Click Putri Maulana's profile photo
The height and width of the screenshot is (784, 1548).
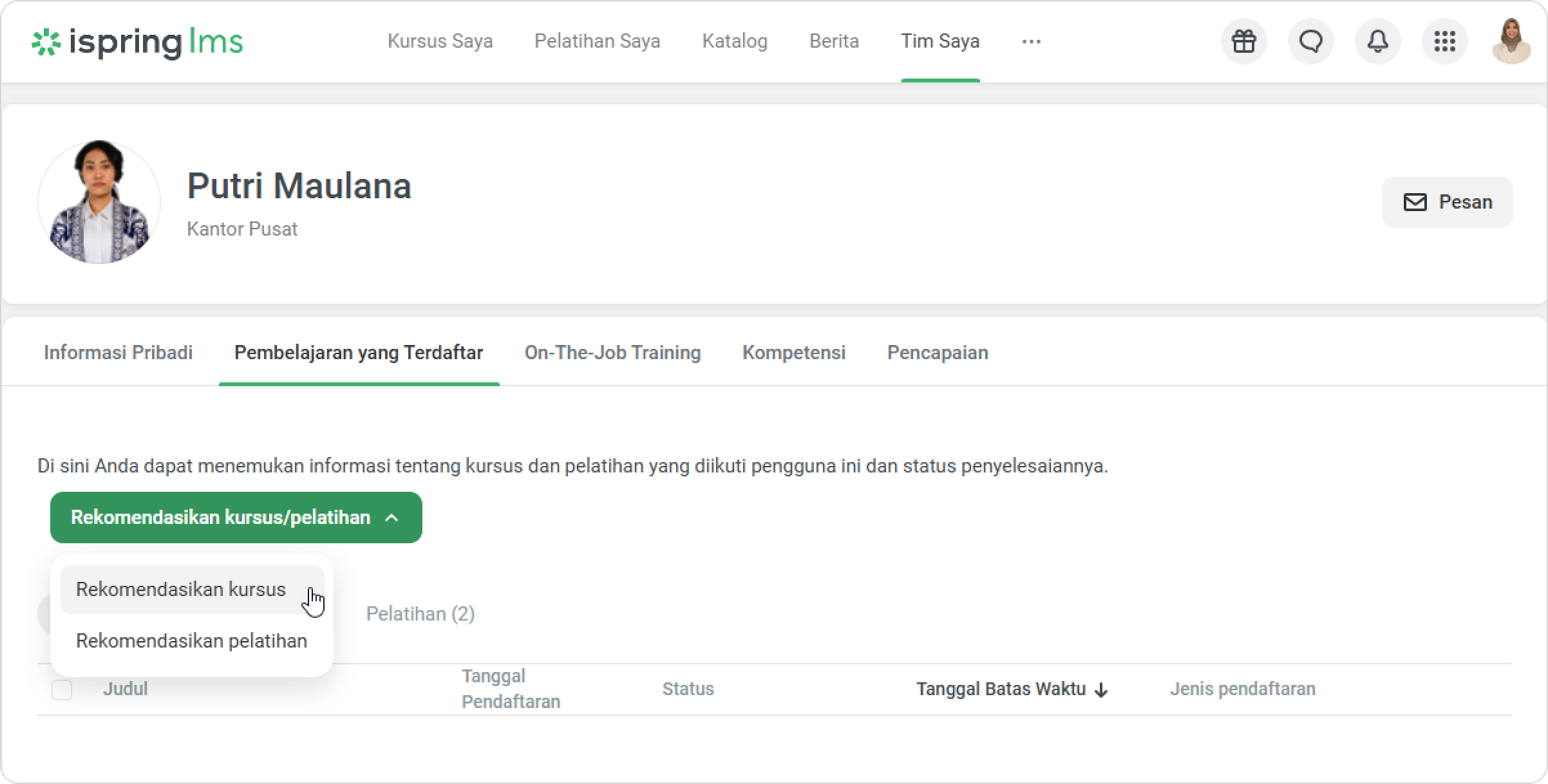pyautogui.click(x=99, y=202)
